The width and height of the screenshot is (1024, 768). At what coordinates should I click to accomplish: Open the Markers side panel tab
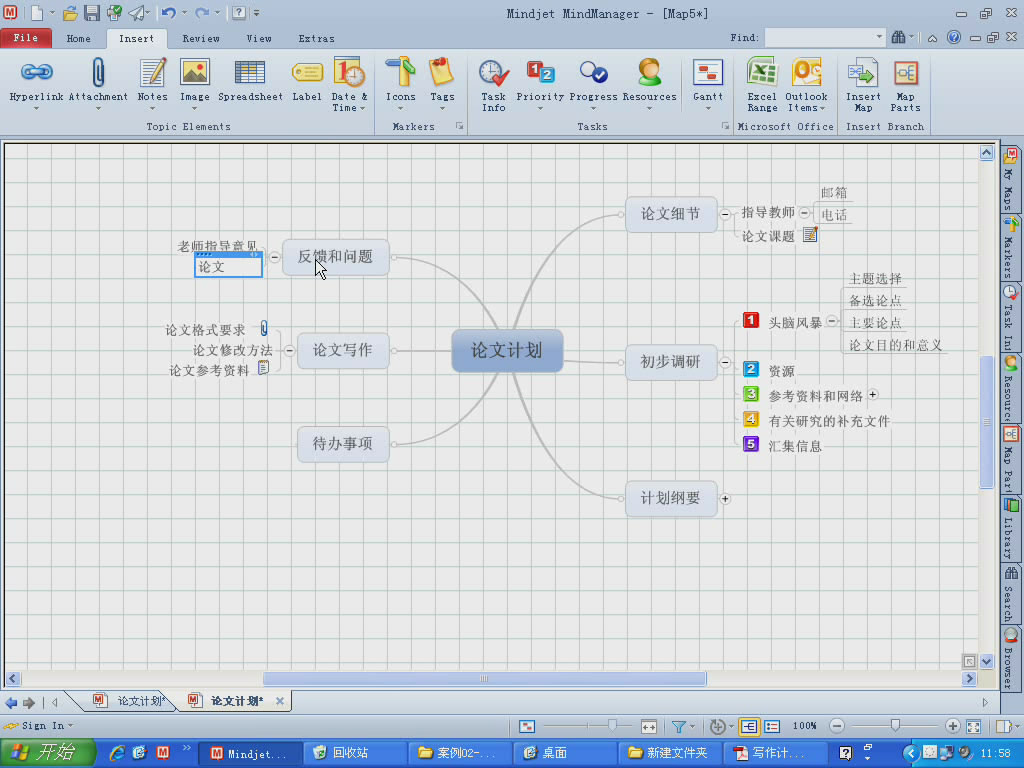click(x=1010, y=248)
